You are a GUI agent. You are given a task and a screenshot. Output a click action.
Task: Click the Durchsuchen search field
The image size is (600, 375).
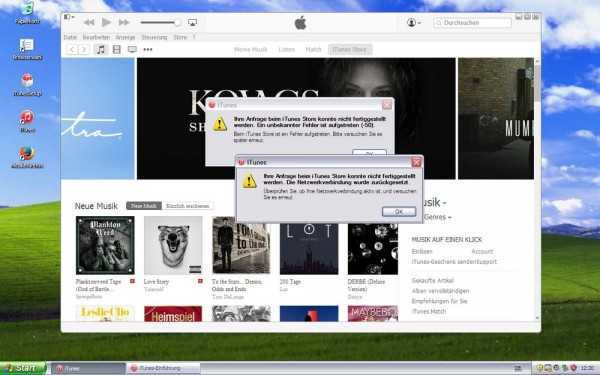(x=472, y=23)
